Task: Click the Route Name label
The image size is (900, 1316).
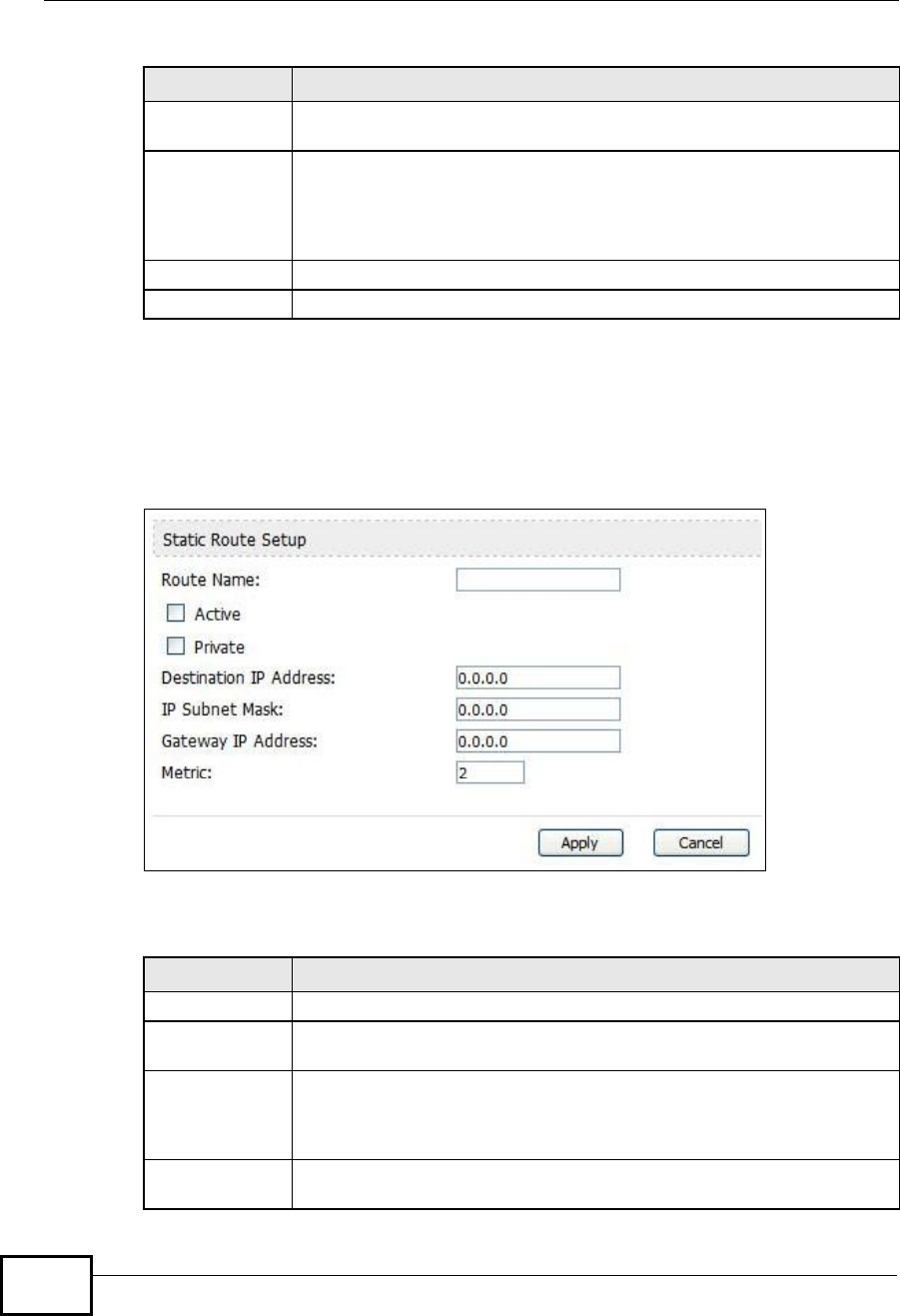Action: [x=209, y=579]
